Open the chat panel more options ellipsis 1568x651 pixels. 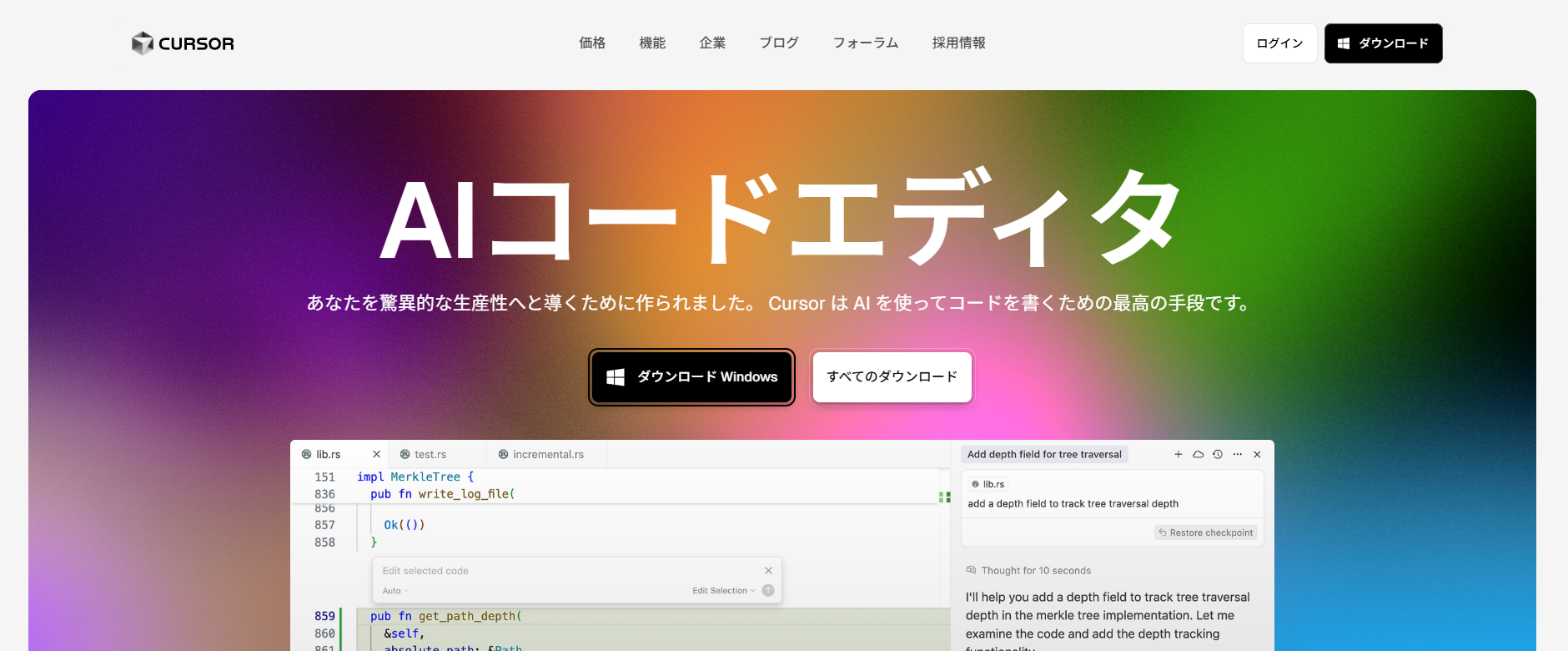pyautogui.click(x=1238, y=454)
